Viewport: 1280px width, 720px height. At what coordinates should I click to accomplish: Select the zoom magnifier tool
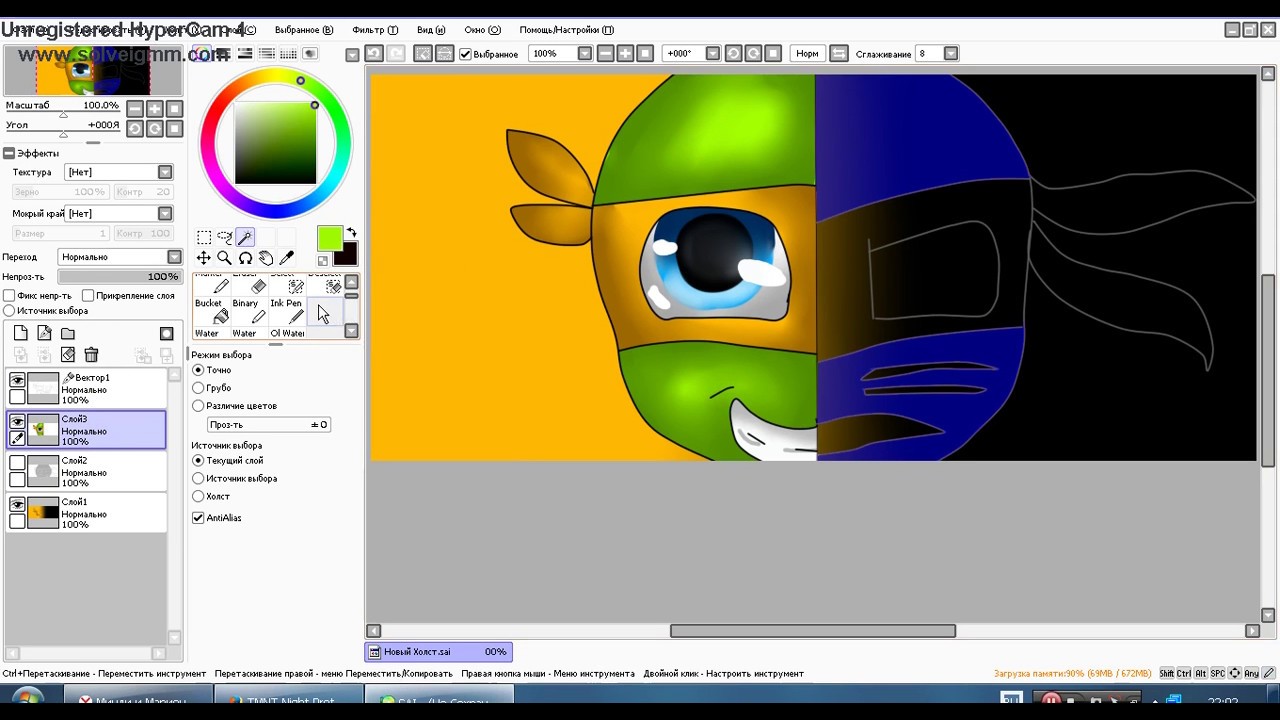coord(225,258)
